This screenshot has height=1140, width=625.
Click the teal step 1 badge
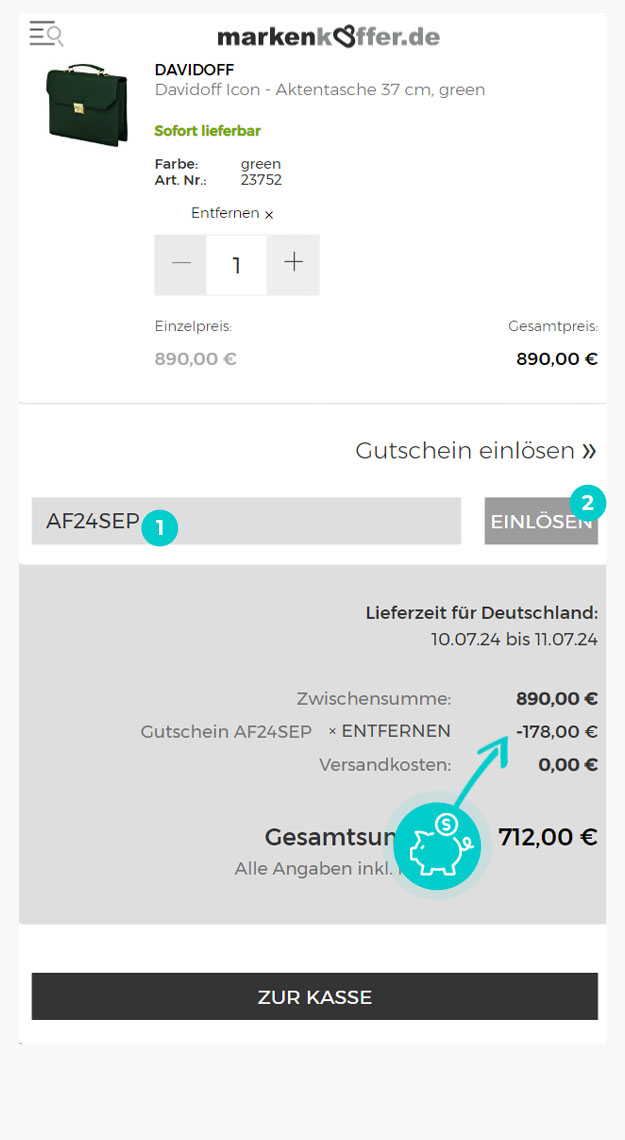click(160, 529)
